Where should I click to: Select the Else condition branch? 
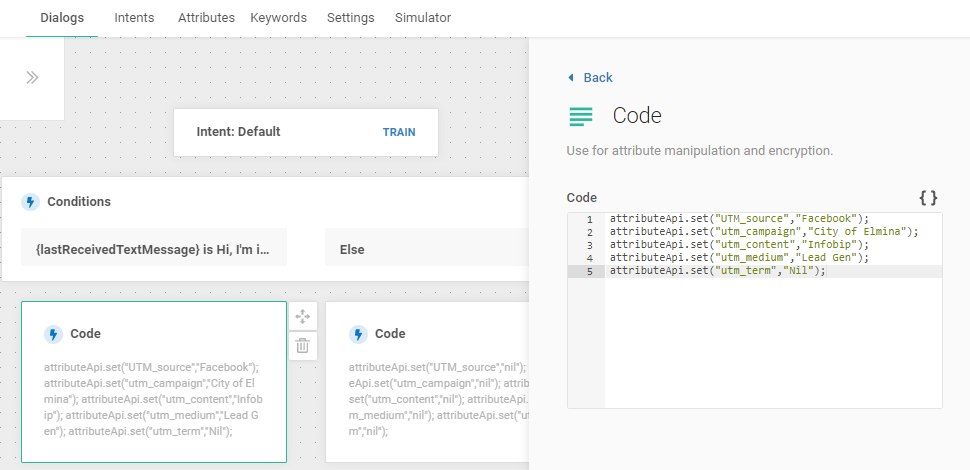click(427, 247)
